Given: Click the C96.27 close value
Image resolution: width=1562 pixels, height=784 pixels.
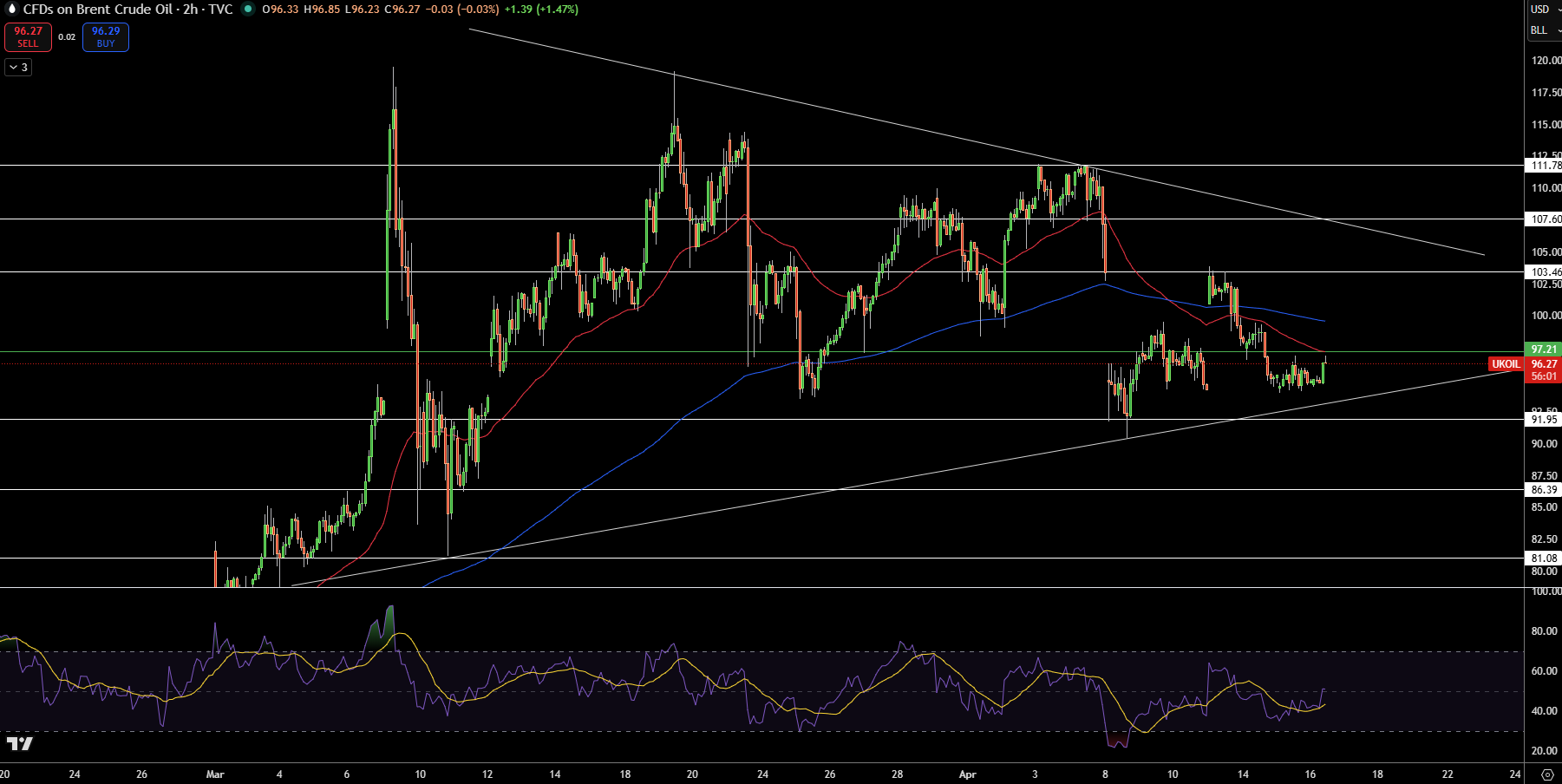Looking at the screenshot, I should tap(402, 10).
